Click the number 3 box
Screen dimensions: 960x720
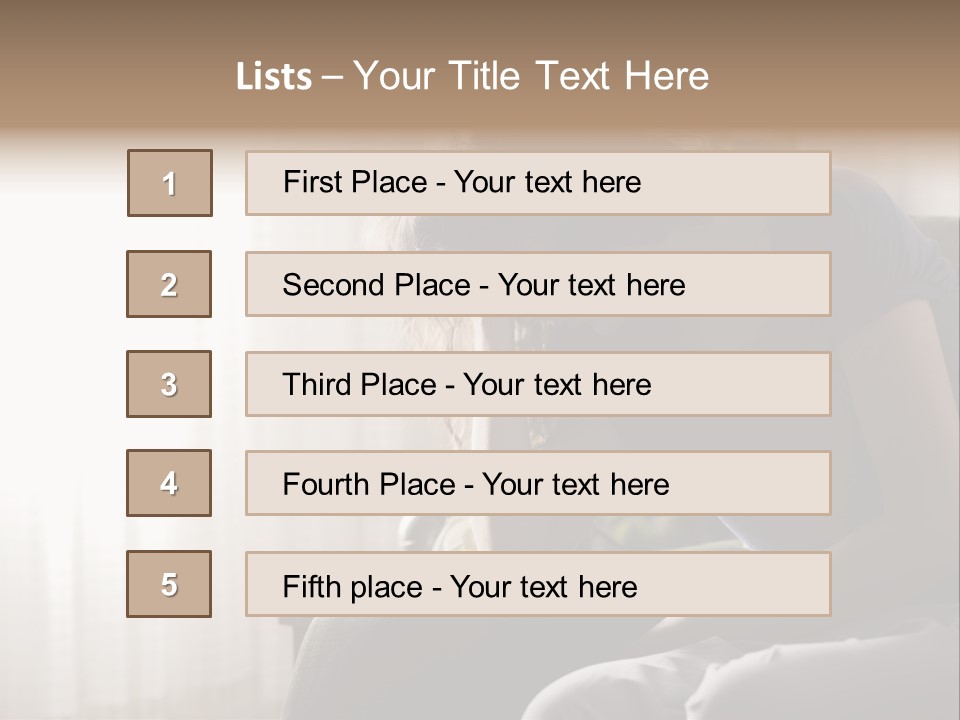pyautogui.click(x=169, y=384)
